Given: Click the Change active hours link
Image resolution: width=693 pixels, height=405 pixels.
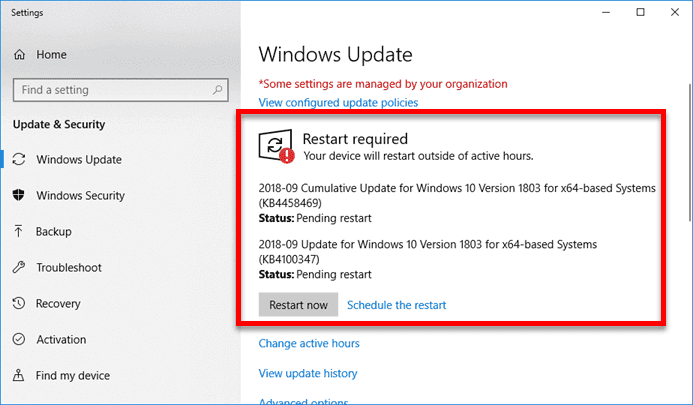Looking at the screenshot, I should (309, 343).
